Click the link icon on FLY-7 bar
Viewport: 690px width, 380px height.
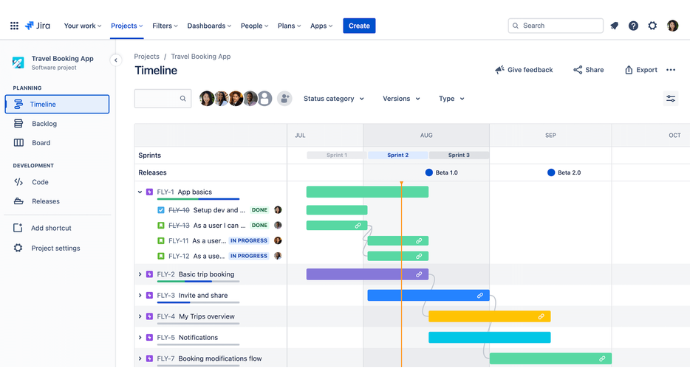602,358
